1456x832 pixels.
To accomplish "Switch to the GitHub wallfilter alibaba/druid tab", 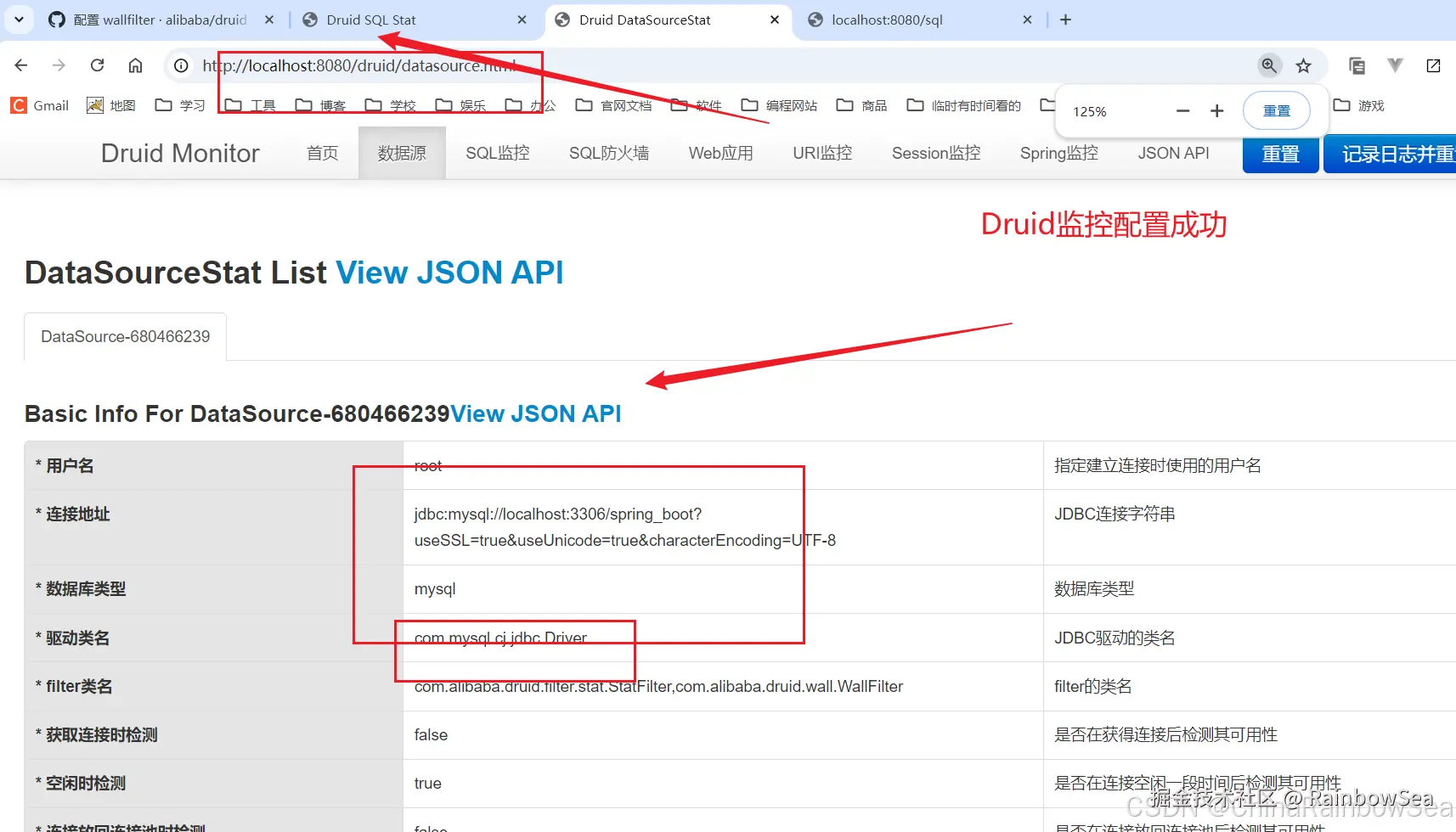I will coord(160,20).
